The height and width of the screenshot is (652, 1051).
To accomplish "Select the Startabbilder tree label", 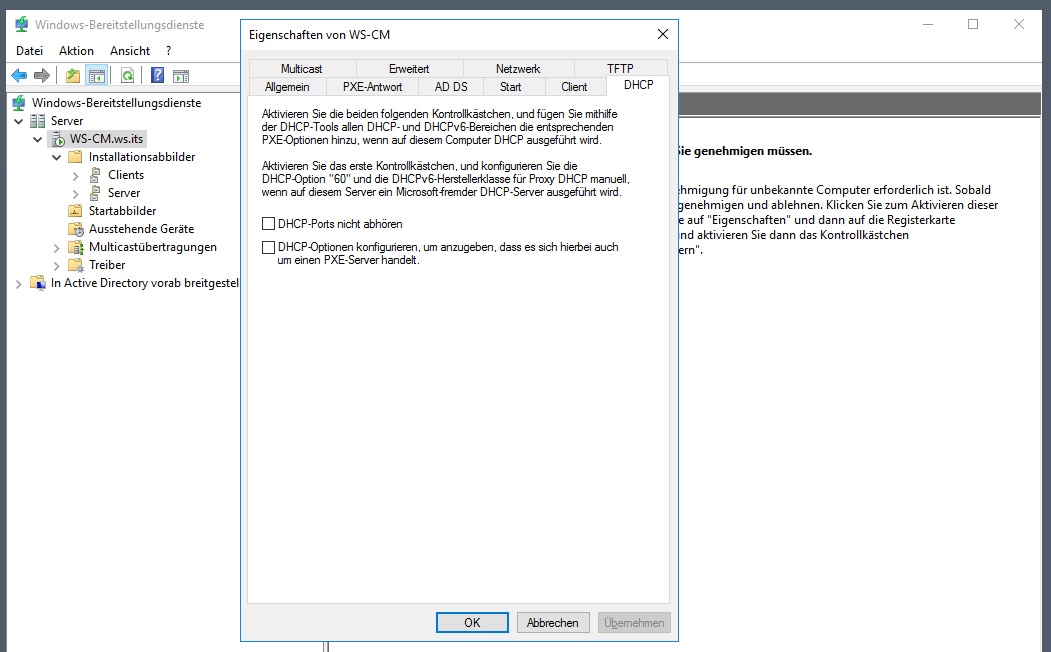I will [123, 211].
